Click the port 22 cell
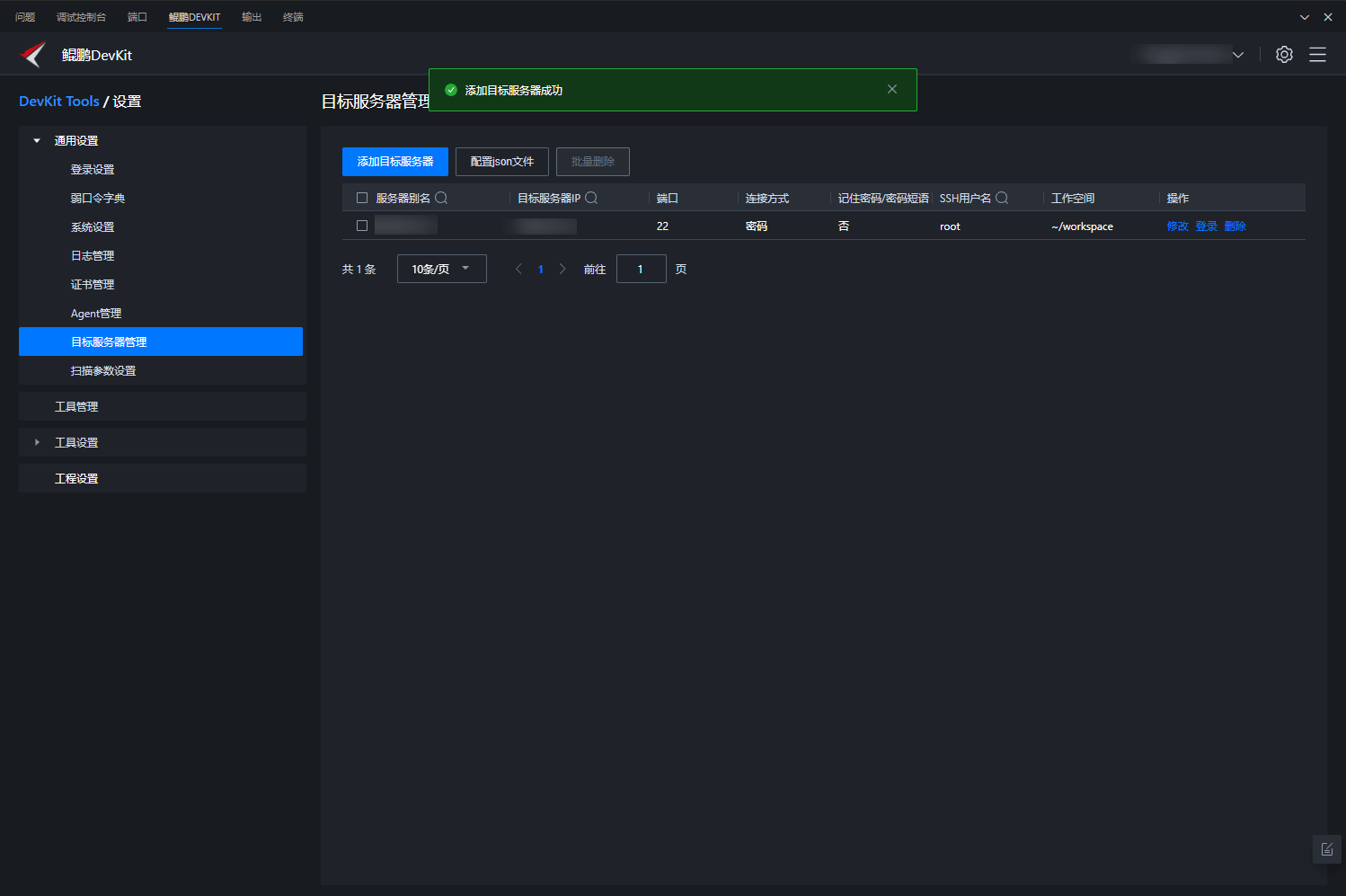 pos(662,226)
